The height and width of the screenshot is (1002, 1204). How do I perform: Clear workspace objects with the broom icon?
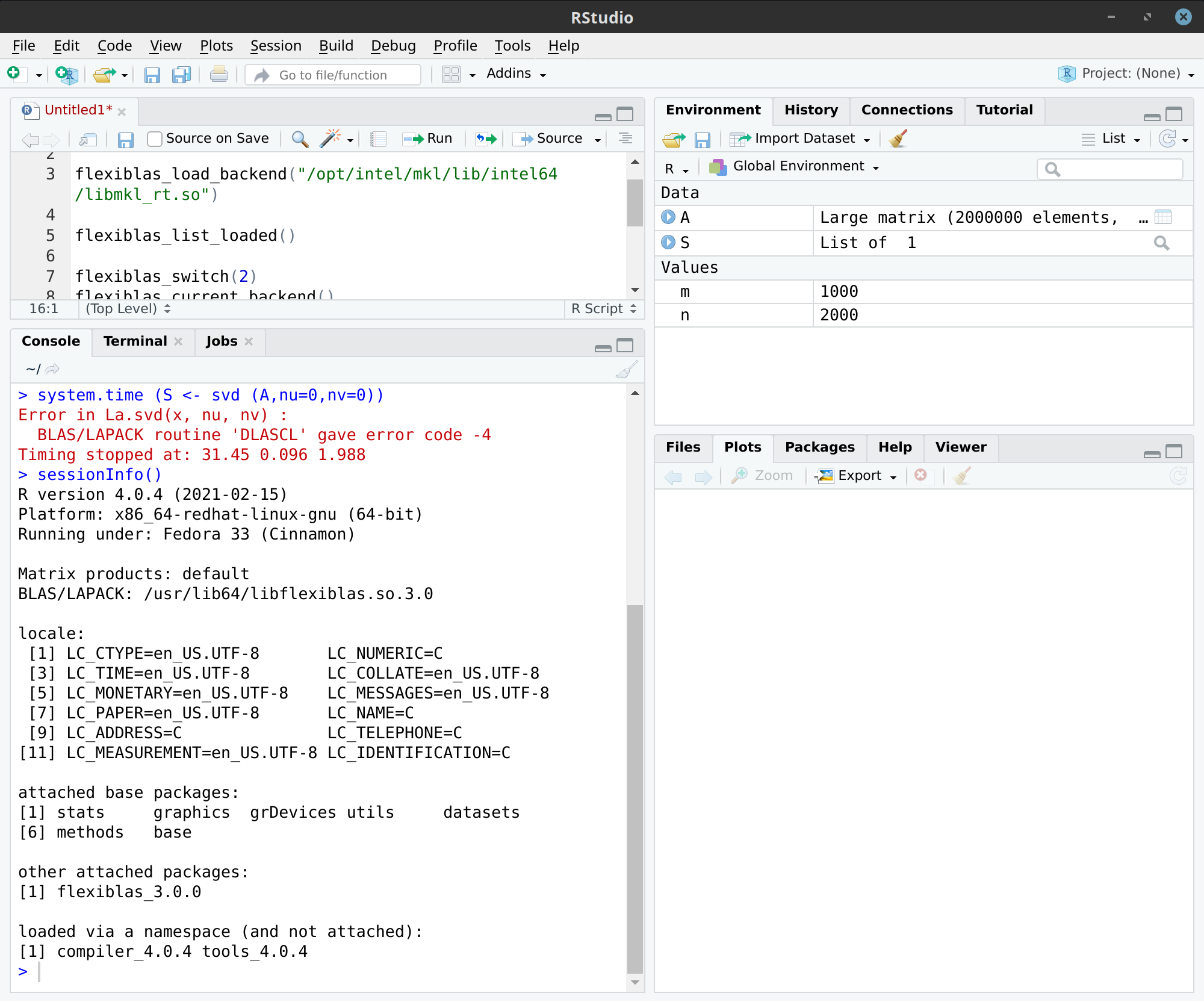pyautogui.click(x=898, y=138)
